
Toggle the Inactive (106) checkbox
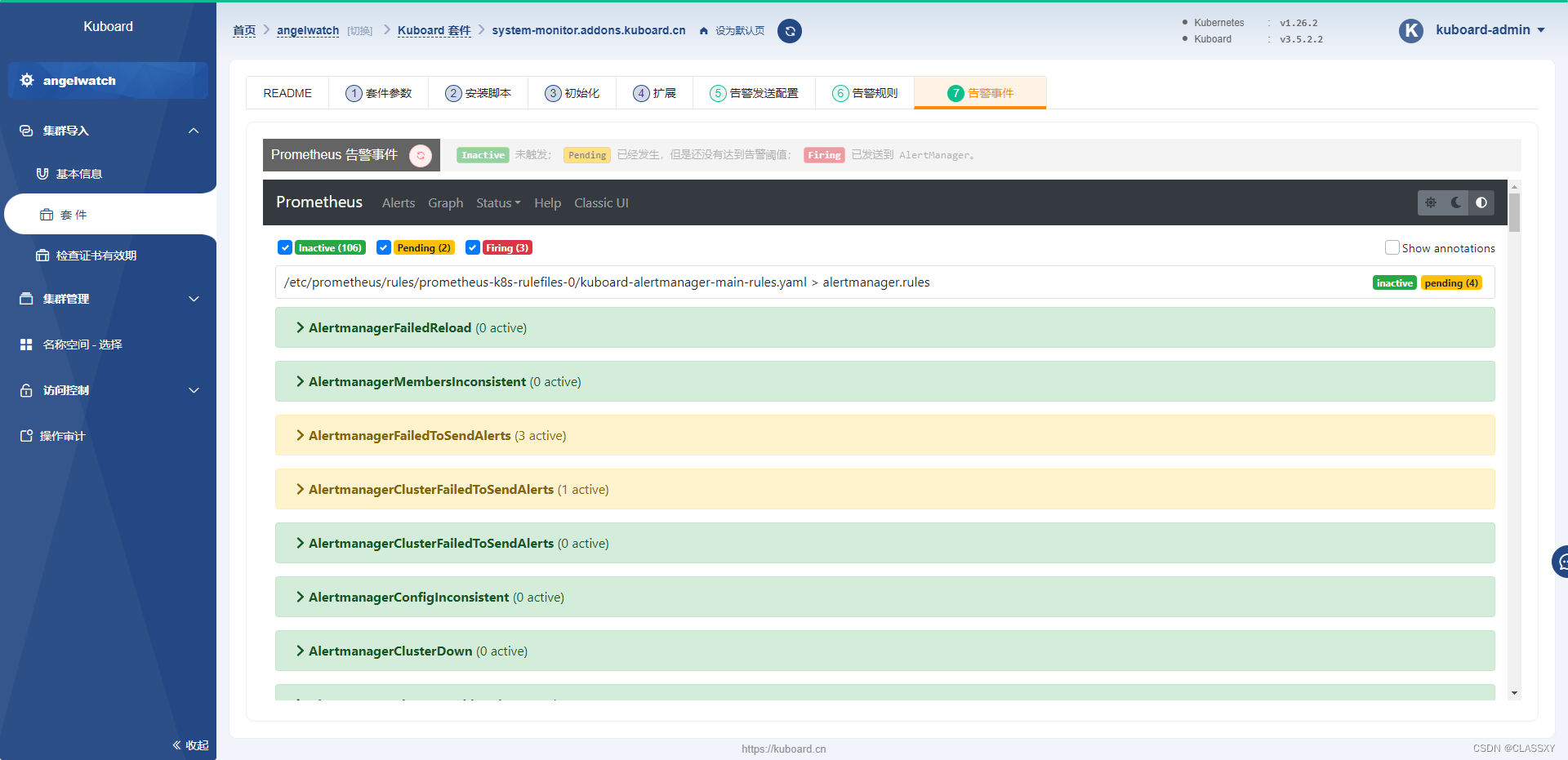click(285, 247)
